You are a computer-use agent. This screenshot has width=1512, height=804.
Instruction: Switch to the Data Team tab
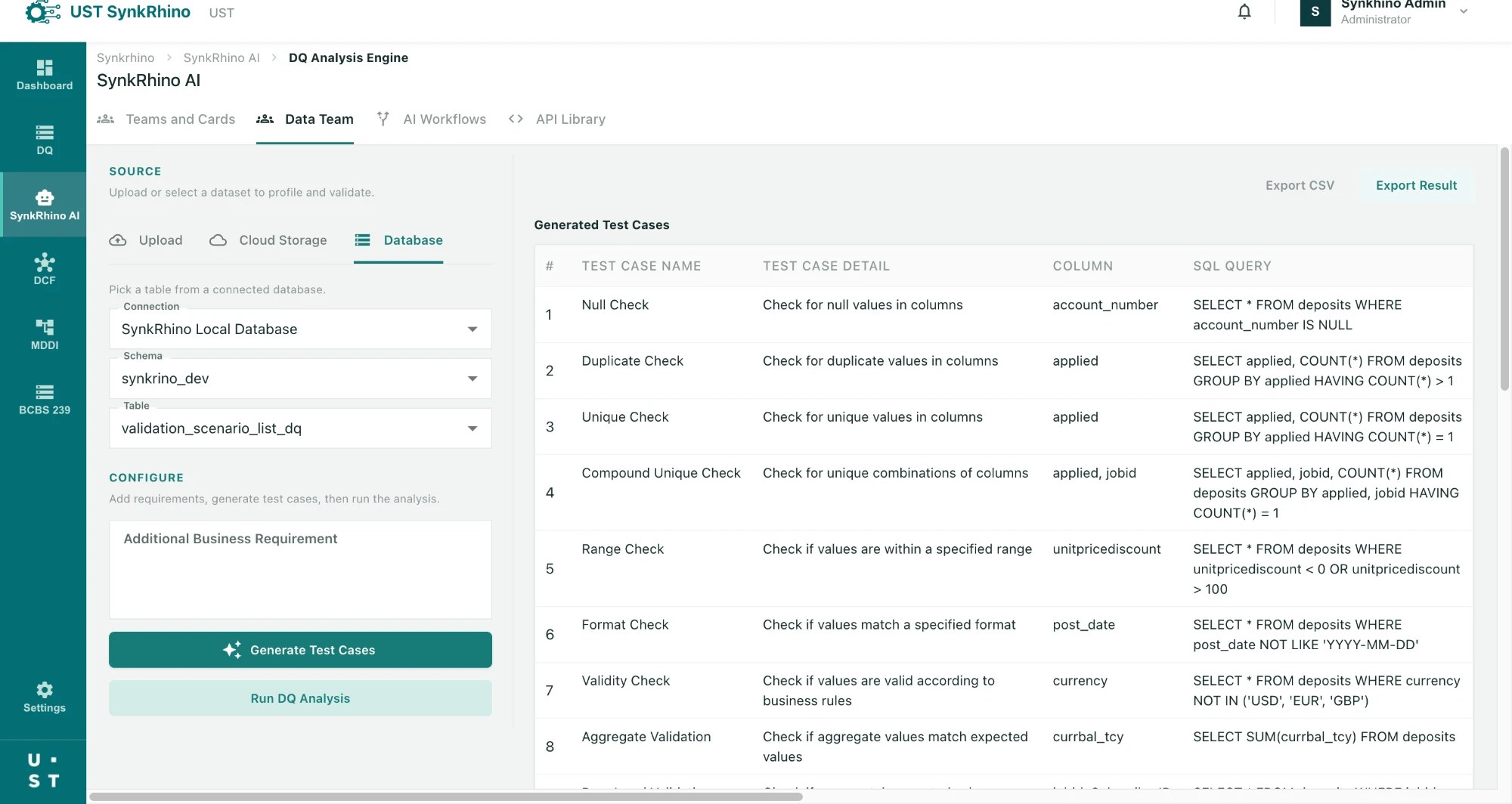(305, 119)
